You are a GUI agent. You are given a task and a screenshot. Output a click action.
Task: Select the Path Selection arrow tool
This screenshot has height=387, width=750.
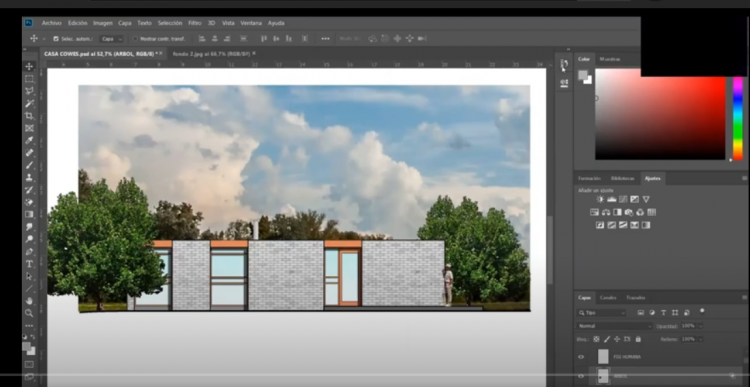click(29, 276)
